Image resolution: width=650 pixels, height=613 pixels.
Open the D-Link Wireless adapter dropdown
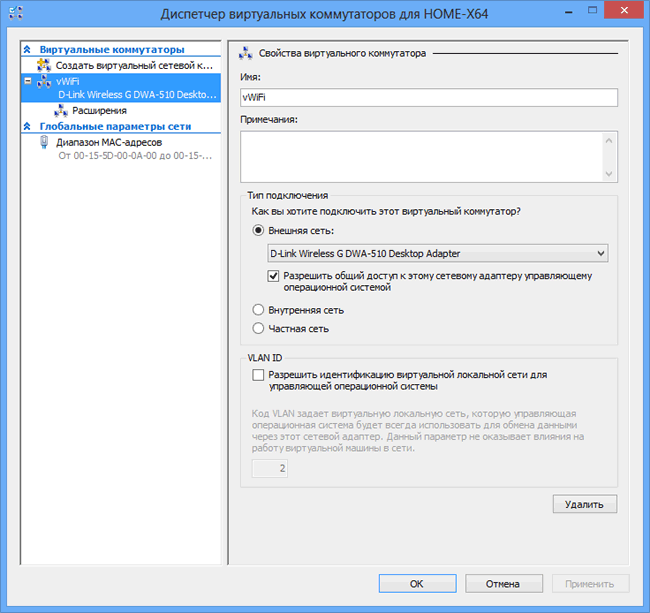point(601,253)
